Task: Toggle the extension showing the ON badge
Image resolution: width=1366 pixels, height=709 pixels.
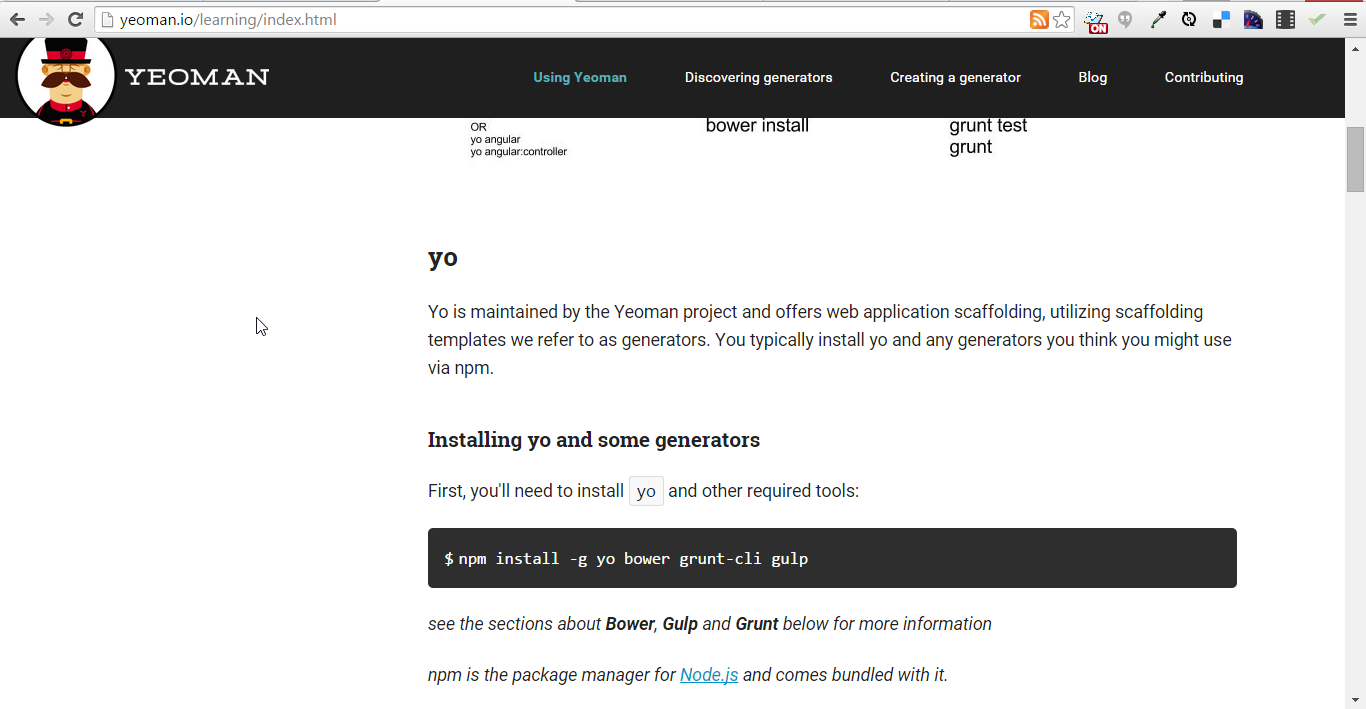Action: tap(1096, 21)
